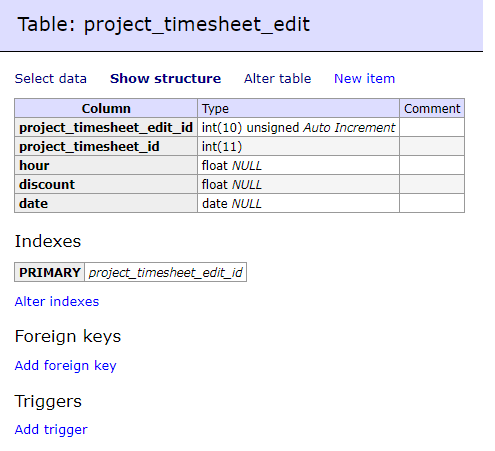Click the int(10) unsigned Auto Increment cell

click(298, 127)
